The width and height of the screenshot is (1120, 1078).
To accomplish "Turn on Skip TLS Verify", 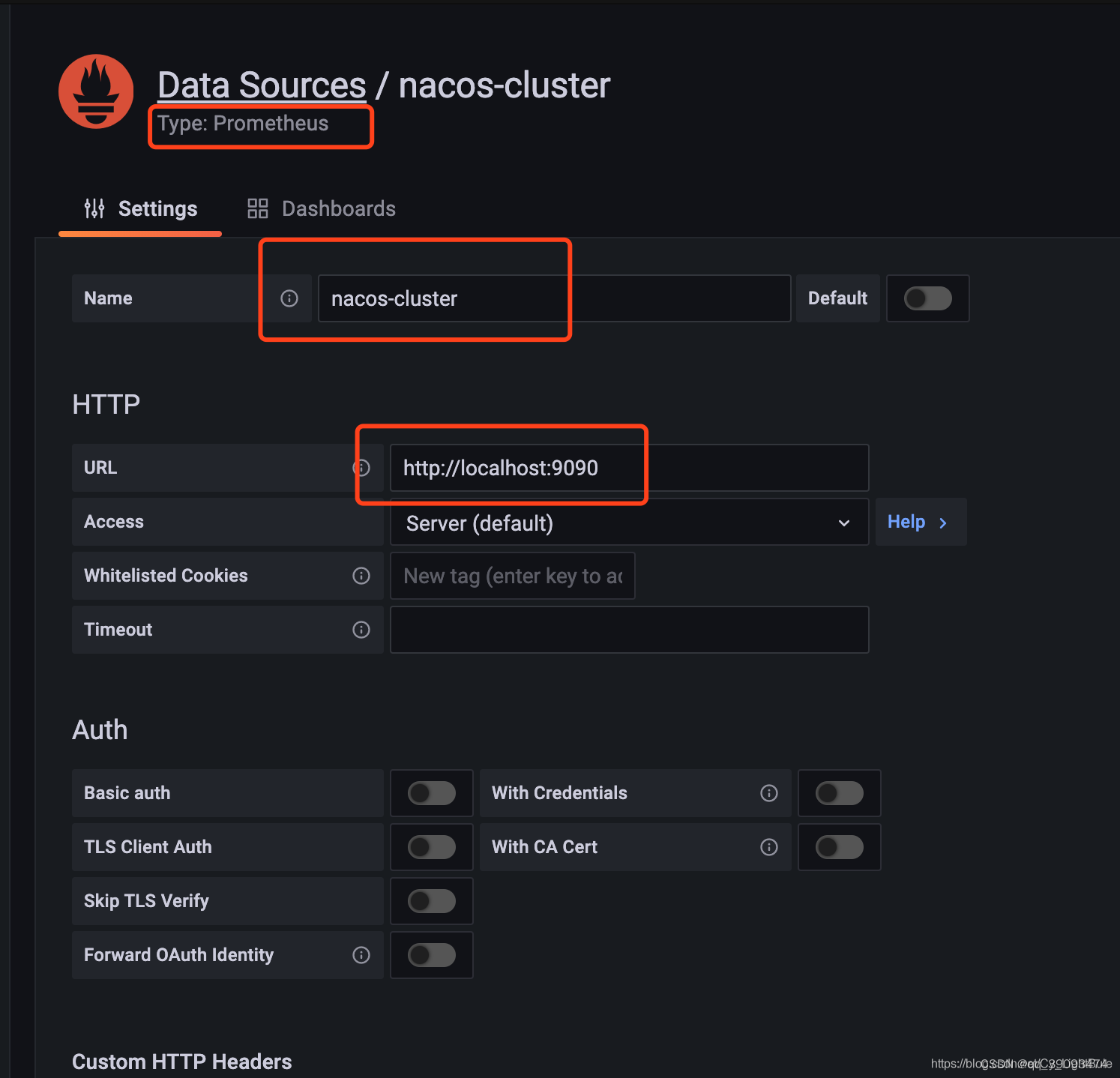I will pos(431,900).
